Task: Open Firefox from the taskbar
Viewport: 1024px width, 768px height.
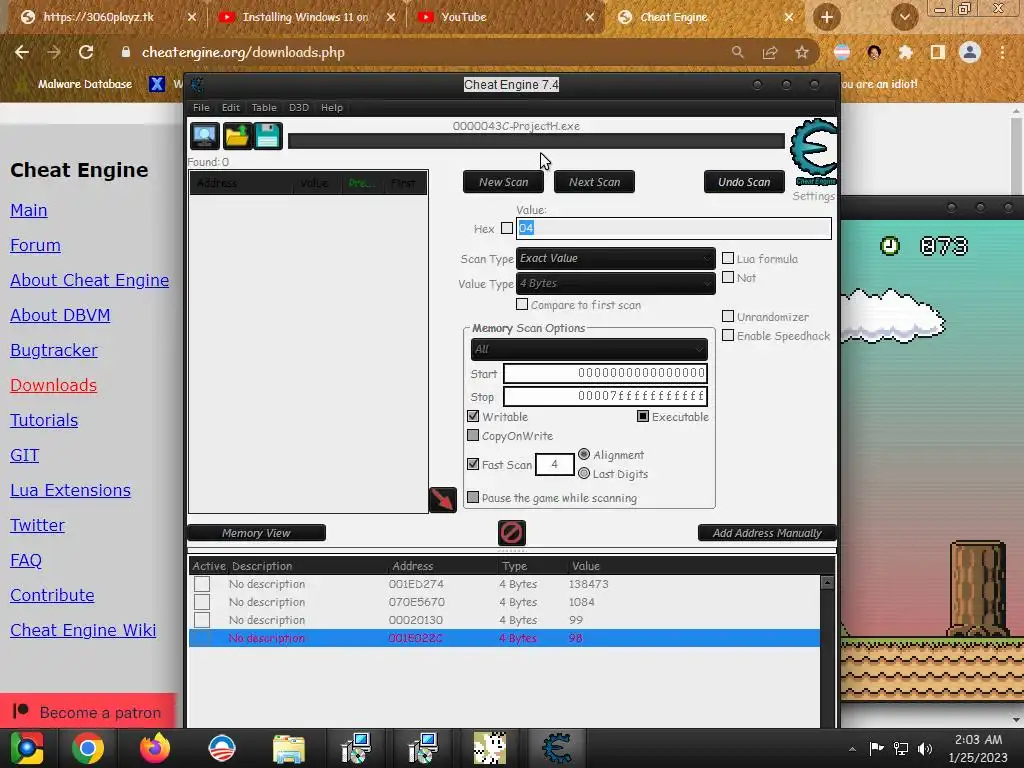Action: click(x=155, y=748)
